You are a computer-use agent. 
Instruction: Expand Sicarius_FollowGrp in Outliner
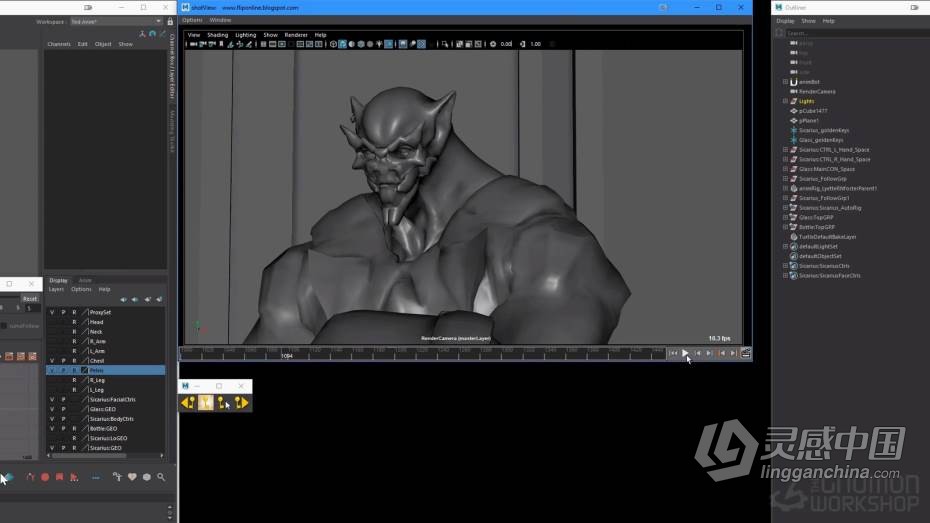pos(785,179)
